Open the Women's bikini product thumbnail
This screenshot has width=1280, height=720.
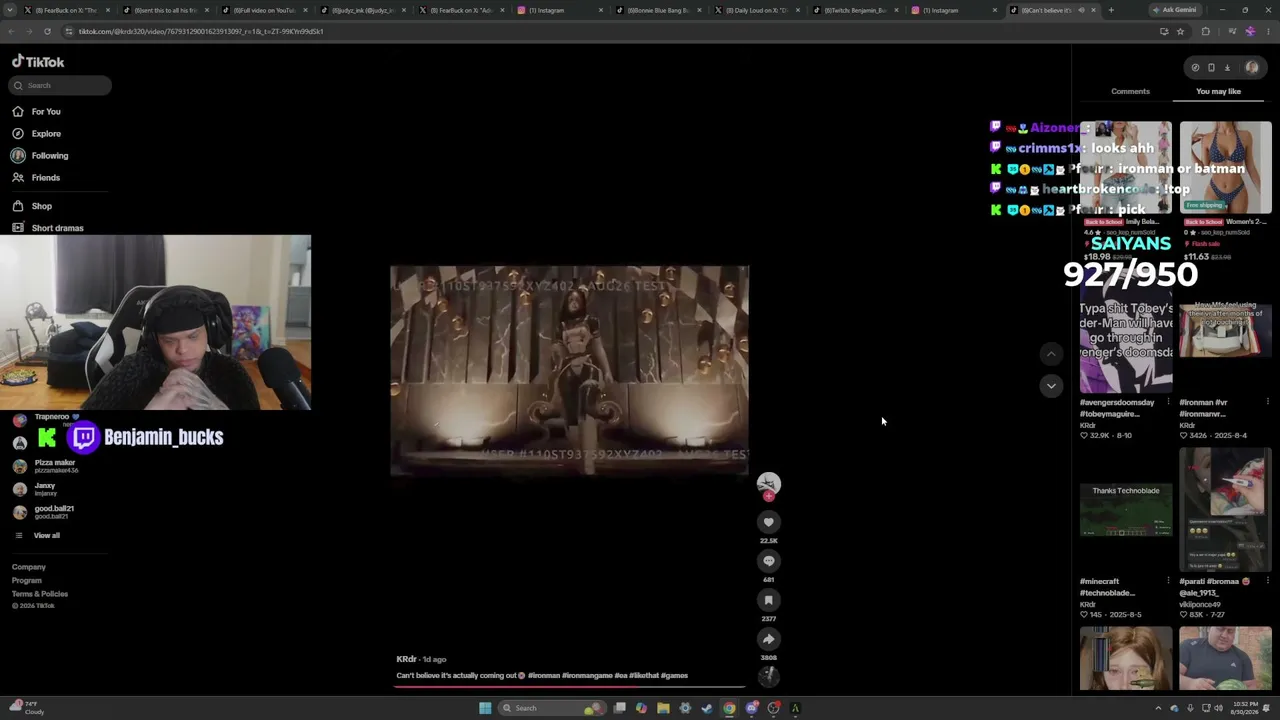[1225, 168]
